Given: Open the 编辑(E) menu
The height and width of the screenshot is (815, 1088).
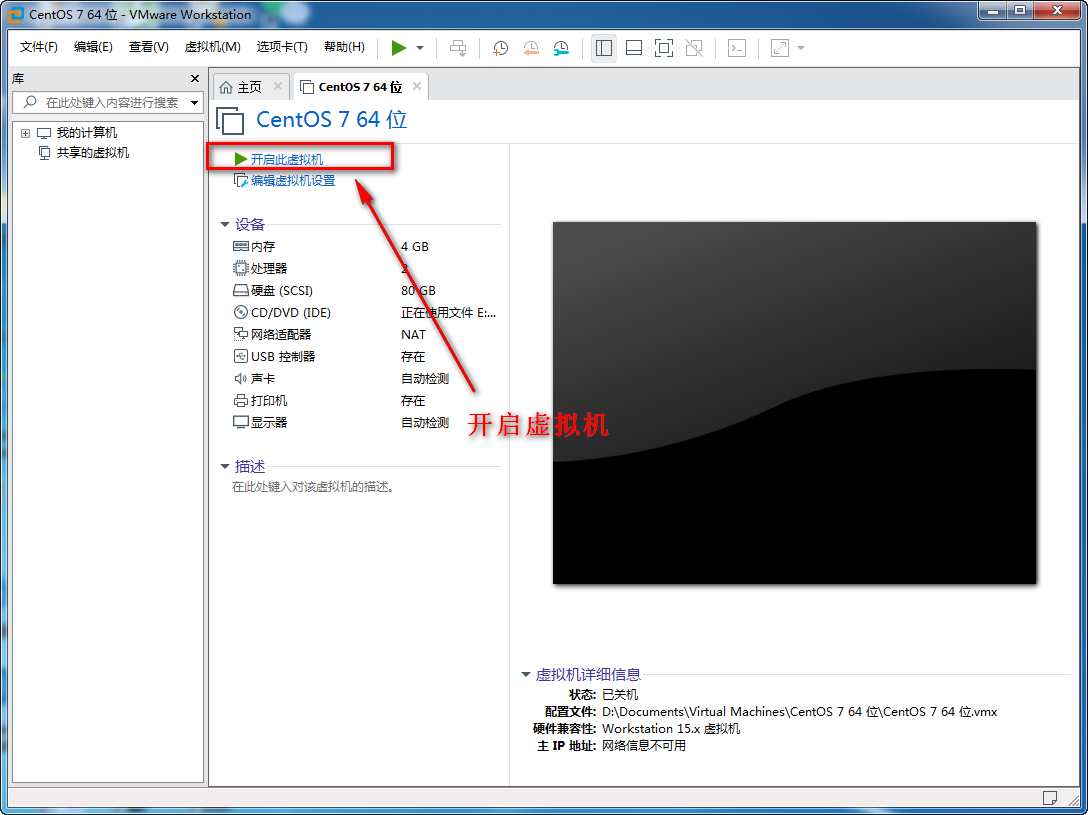Looking at the screenshot, I should pos(93,47).
